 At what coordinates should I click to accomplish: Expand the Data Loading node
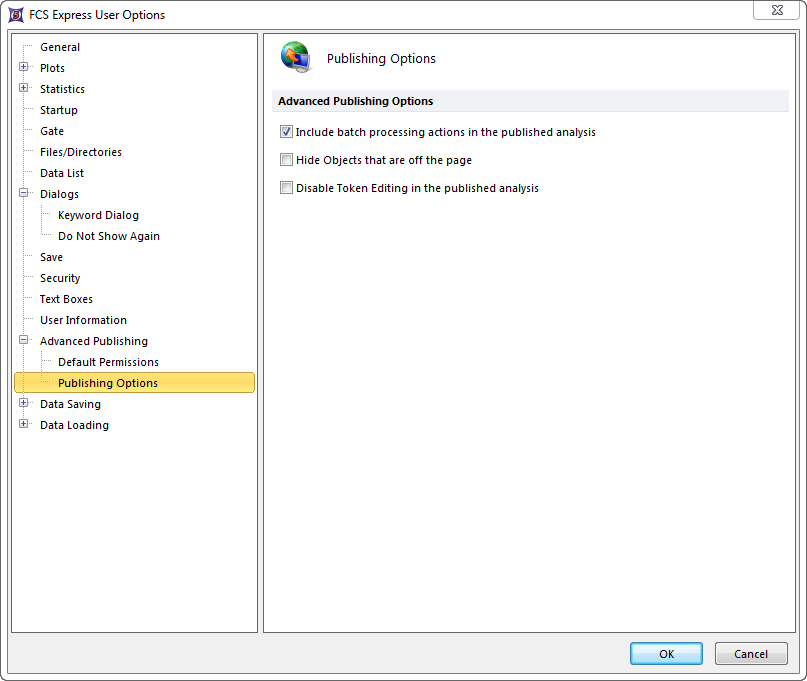click(24, 425)
